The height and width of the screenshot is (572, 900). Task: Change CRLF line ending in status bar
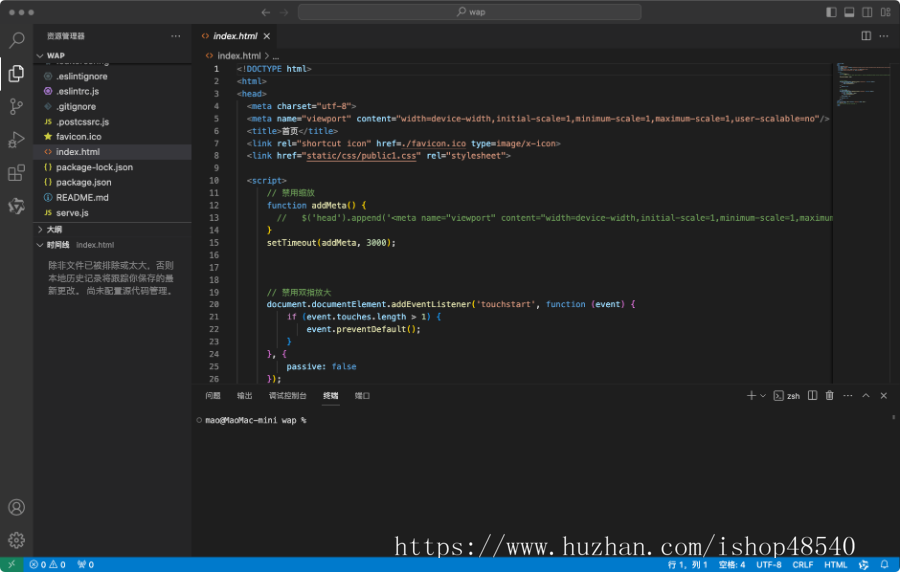coord(803,564)
